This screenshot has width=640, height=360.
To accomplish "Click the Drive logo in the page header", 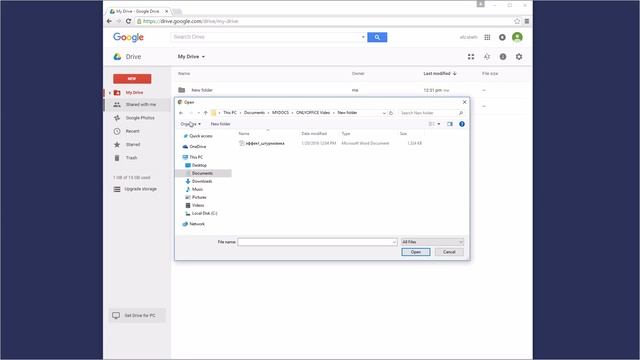I will [117, 57].
